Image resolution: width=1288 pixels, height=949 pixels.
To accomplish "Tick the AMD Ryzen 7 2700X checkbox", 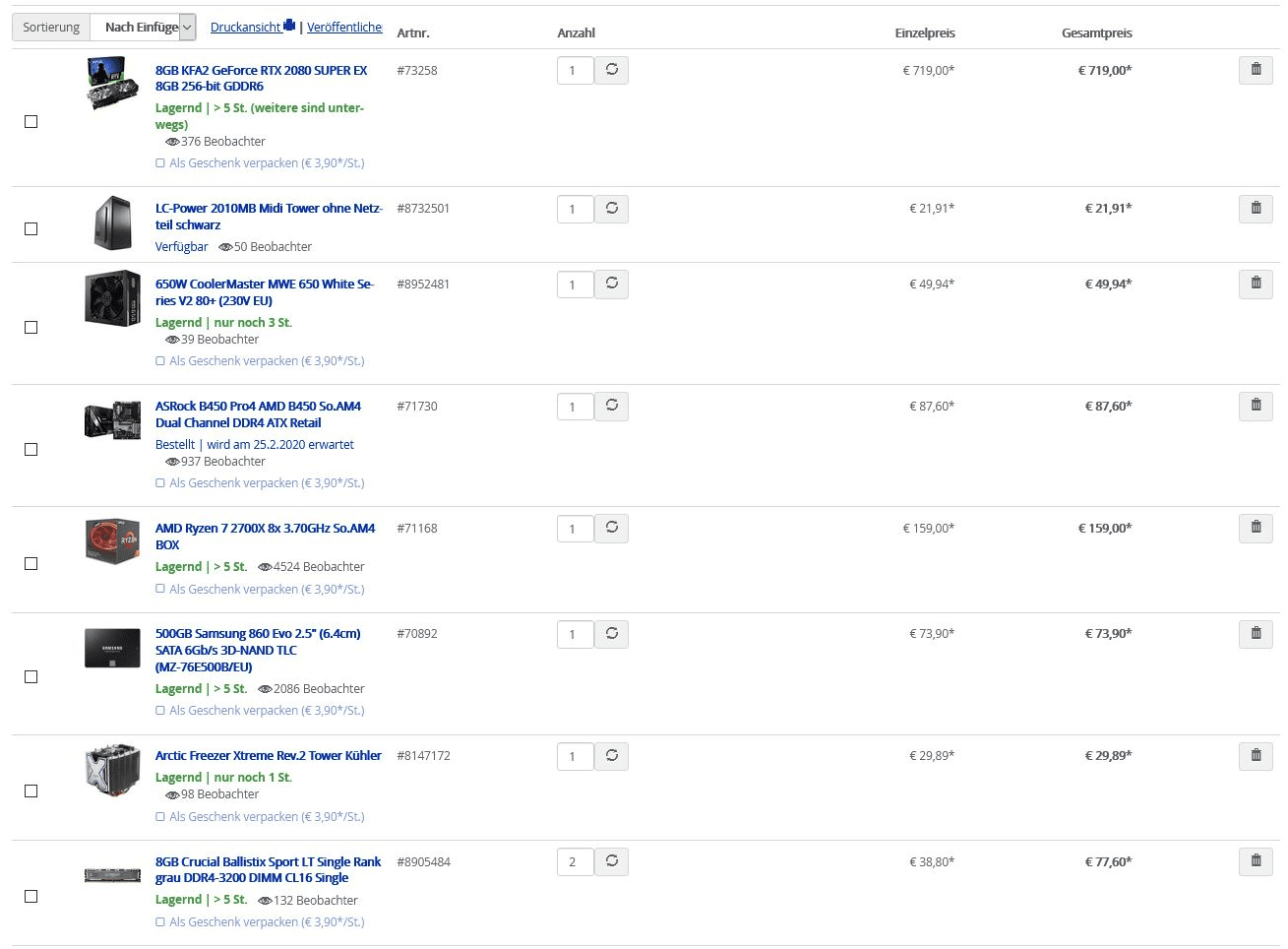I will (x=31, y=564).
